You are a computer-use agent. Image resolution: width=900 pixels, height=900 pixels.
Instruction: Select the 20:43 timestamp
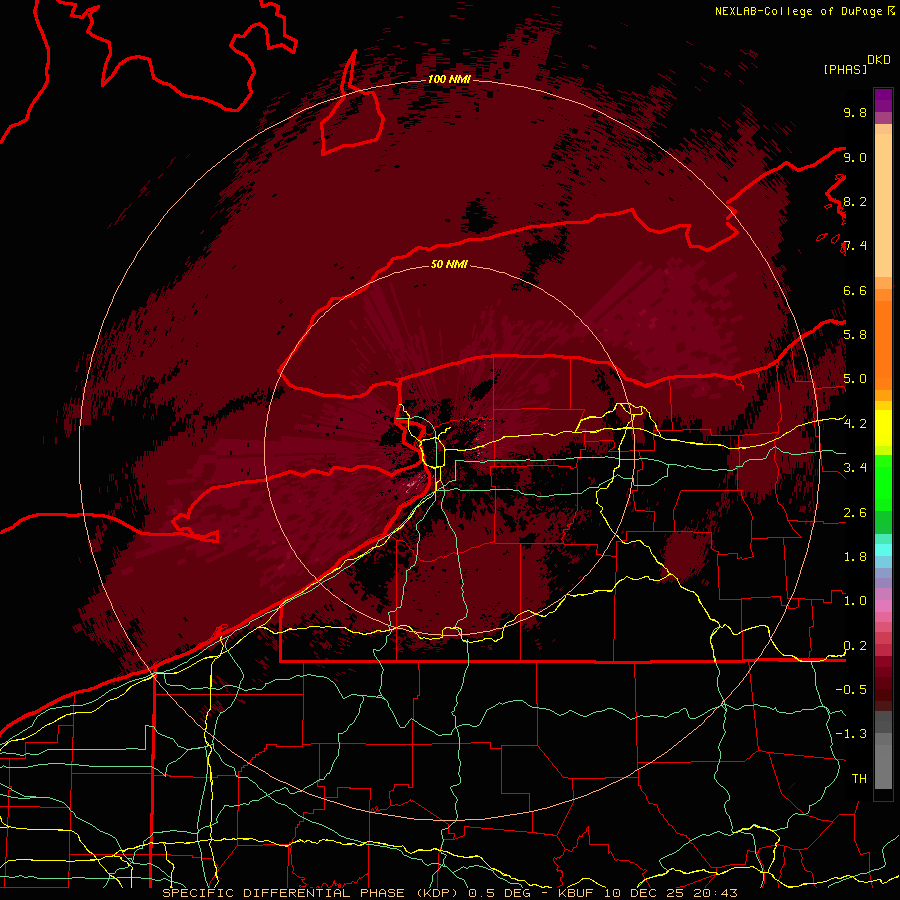(x=715, y=893)
